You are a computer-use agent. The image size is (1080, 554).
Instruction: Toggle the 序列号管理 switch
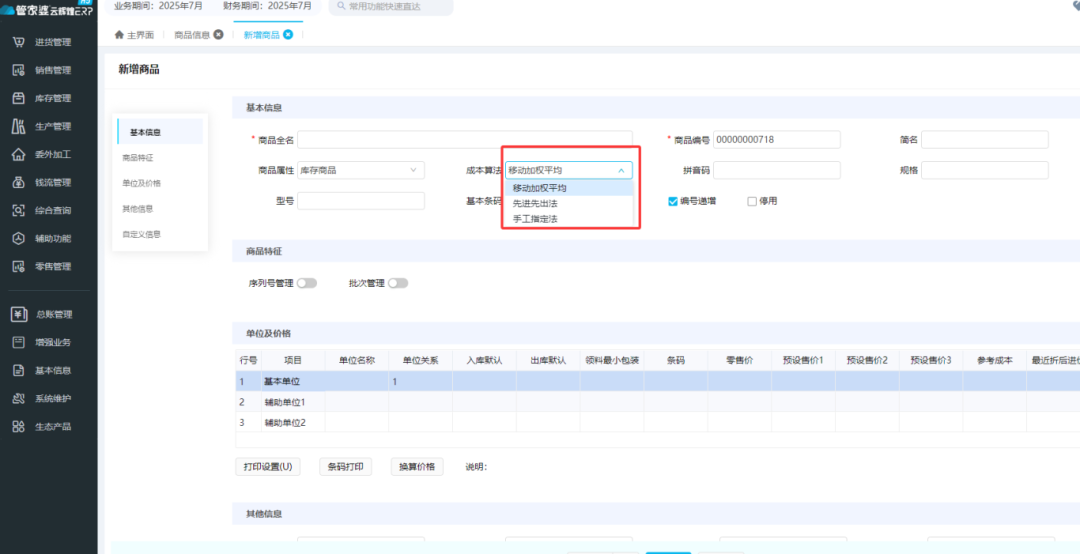pyautogui.click(x=307, y=283)
